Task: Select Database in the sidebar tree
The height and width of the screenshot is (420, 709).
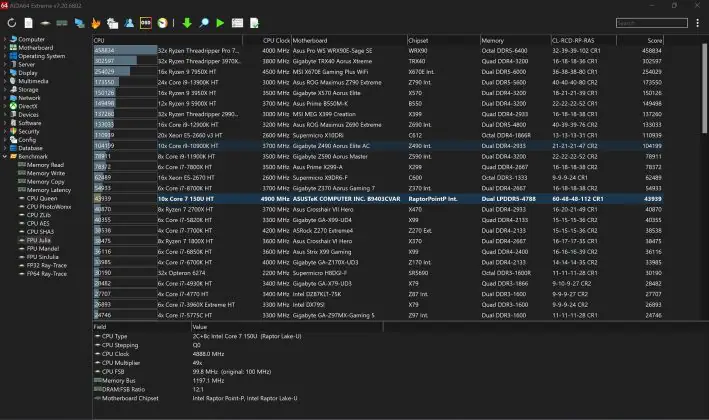Action: (30, 148)
